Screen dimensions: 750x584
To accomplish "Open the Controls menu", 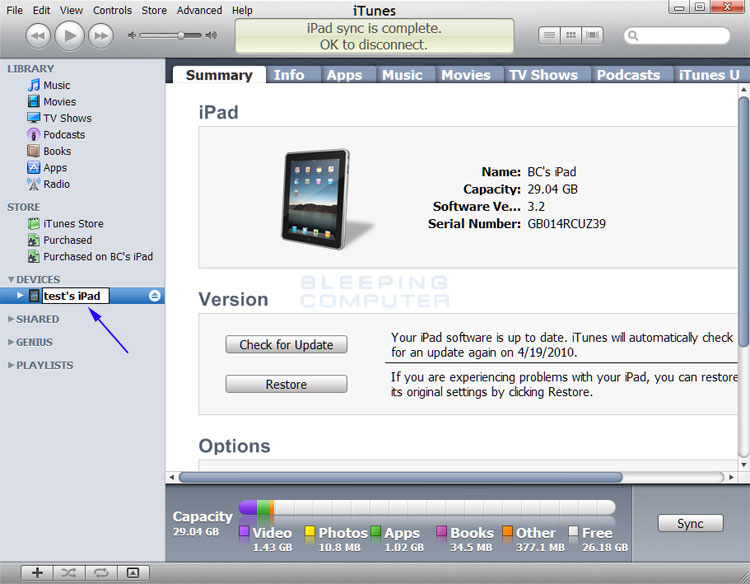I will click(112, 10).
